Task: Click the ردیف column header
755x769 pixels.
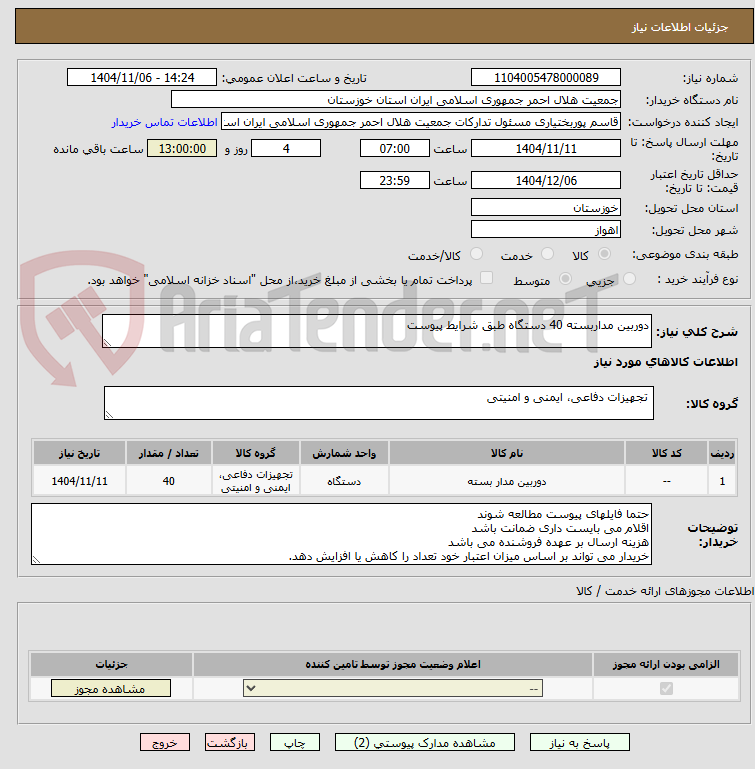Action: [722, 453]
